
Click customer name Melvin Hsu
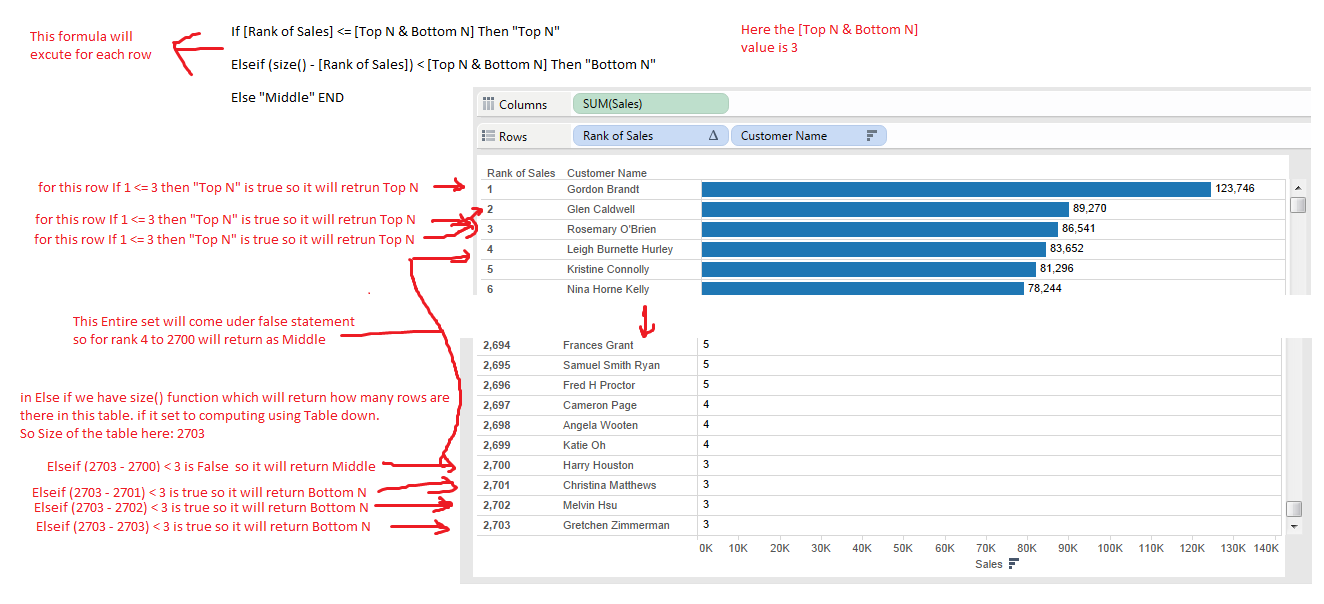[592, 505]
